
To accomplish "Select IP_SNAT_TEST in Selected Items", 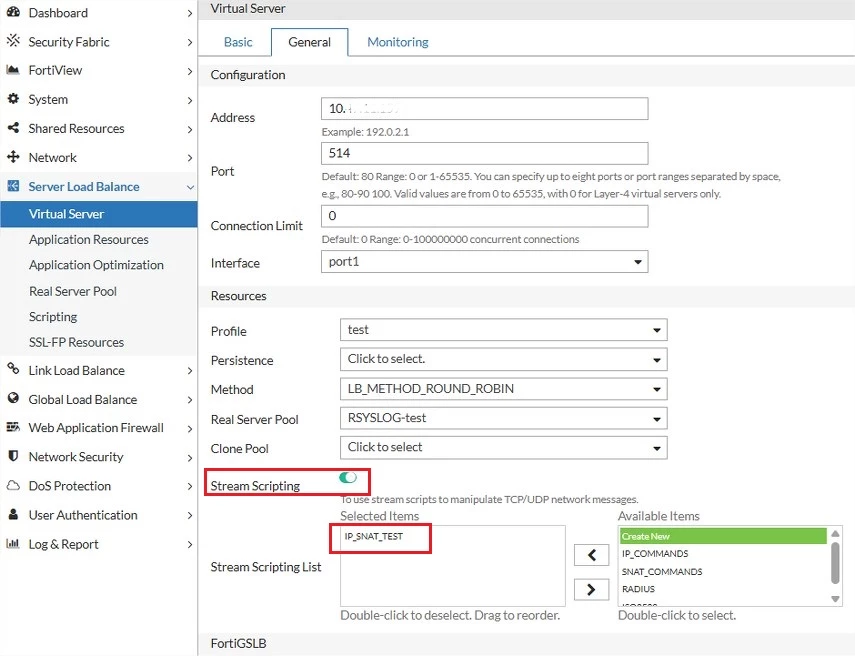I will [374, 537].
